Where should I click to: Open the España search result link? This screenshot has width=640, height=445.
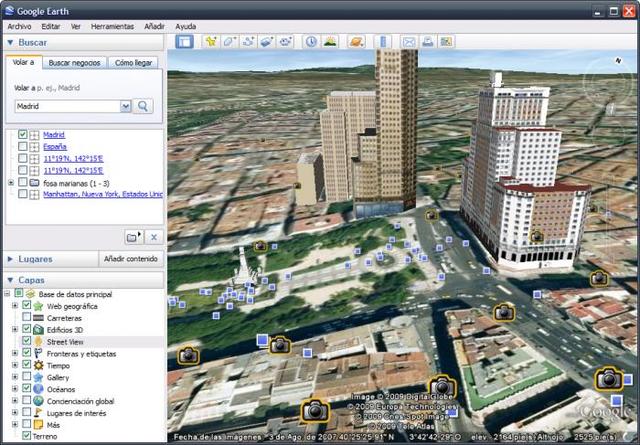pyautogui.click(x=55, y=147)
